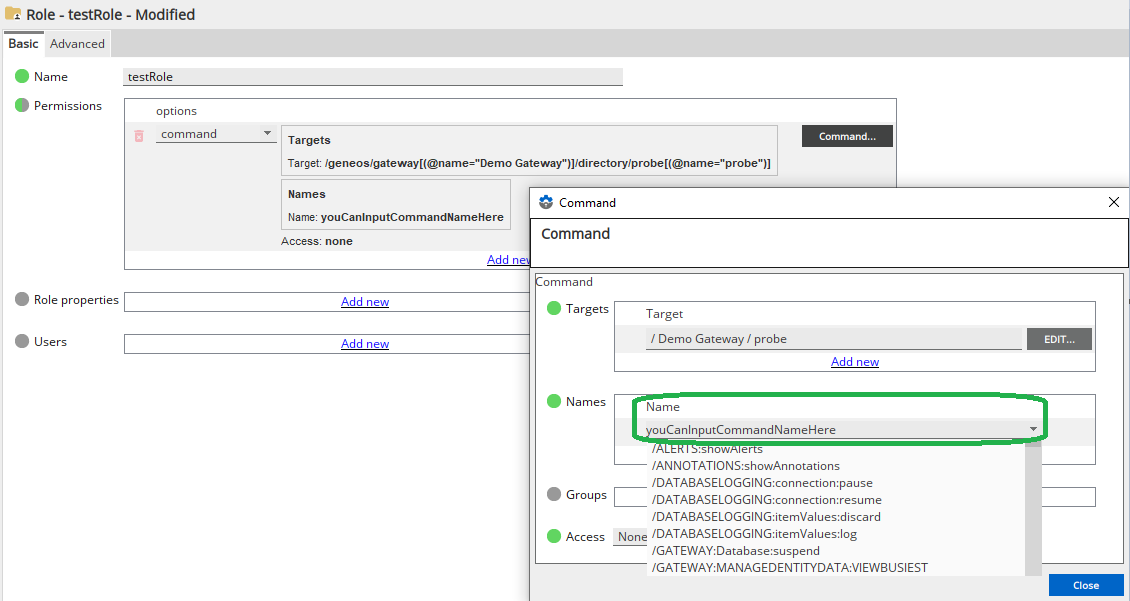Click the role Name text field
This screenshot has width=1130, height=601.
point(373,77)
